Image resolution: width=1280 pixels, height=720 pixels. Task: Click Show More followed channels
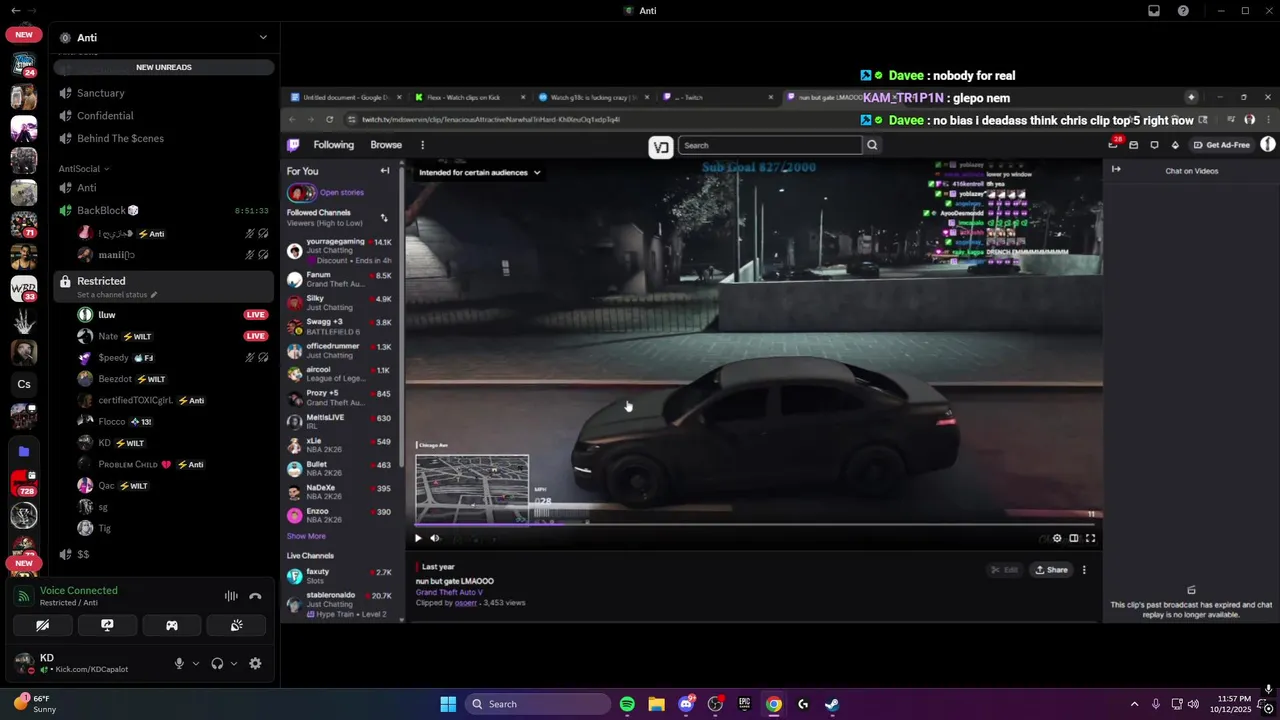(x=306, y=536)
